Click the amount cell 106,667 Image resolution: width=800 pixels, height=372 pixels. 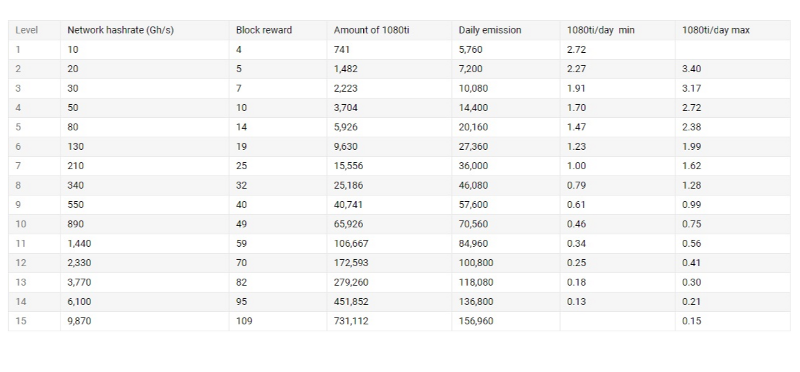pos(351,243)
